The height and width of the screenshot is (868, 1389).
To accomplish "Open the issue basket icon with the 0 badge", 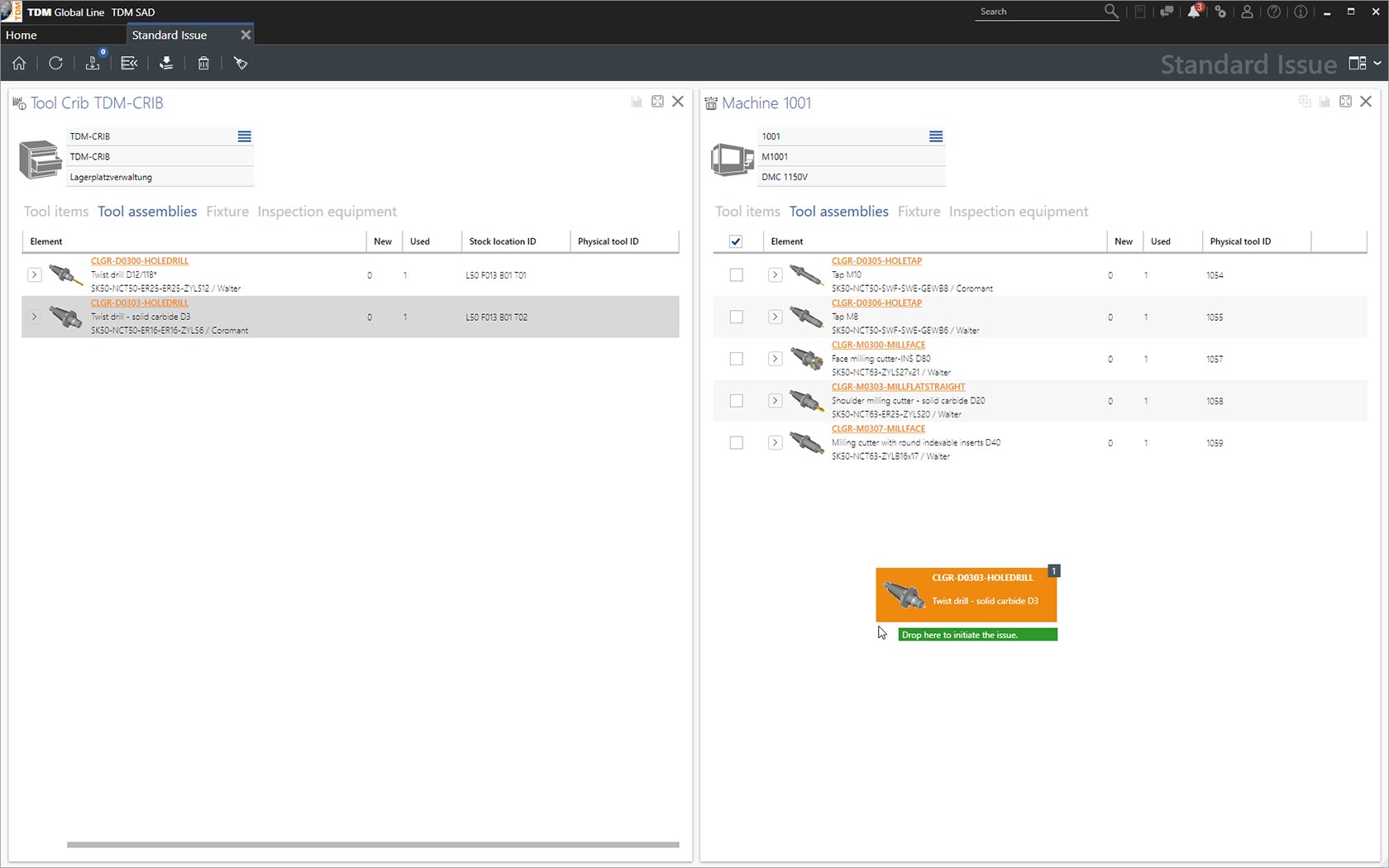I will (x=93, y=63).
